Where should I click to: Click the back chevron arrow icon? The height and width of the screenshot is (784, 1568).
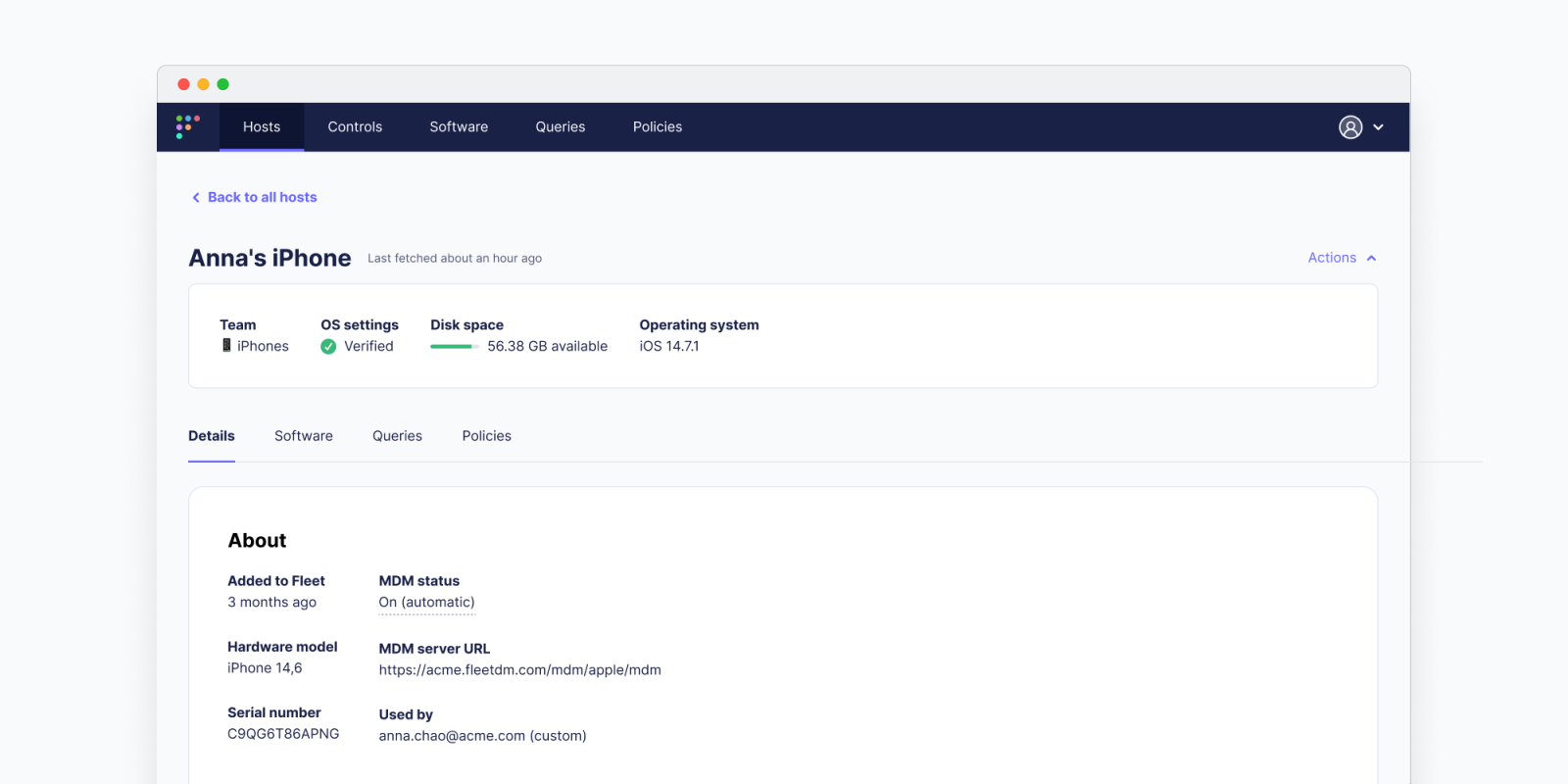(x=196, y=198)
